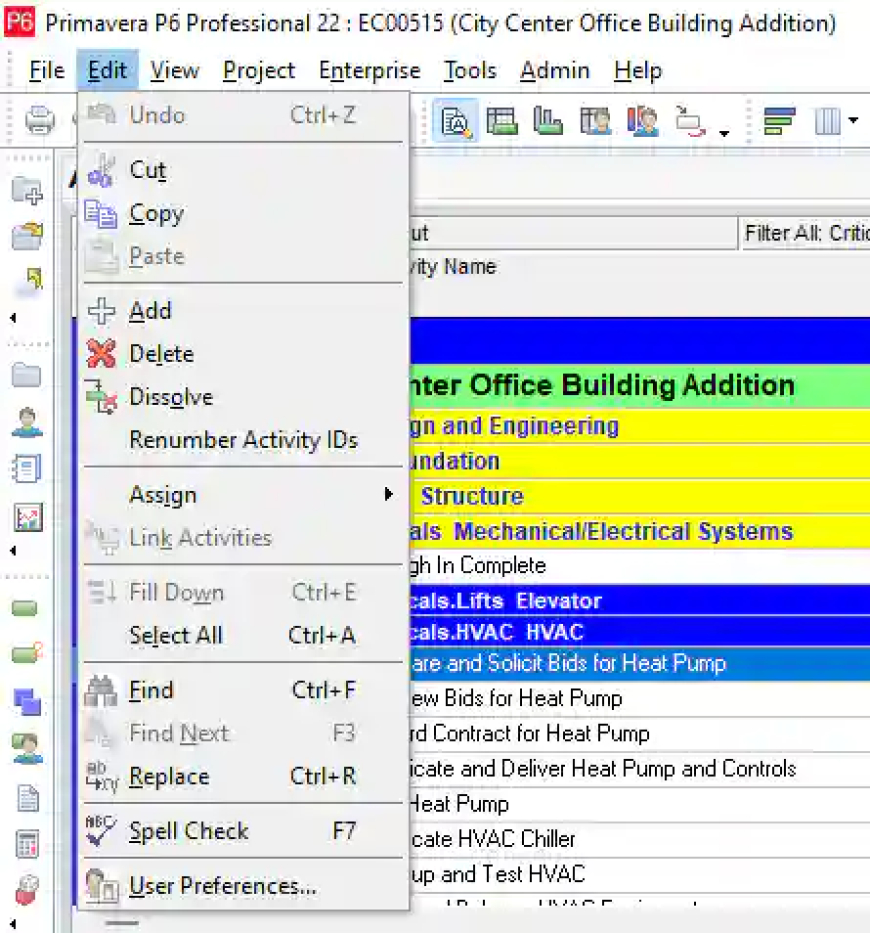Select the Structure WBS band
This screenshot has width=870, height=933.
click(x=640, y=496)
